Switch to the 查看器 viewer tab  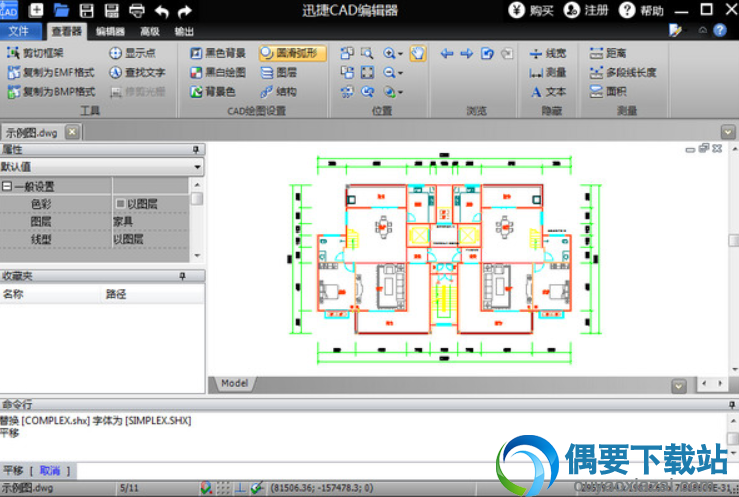[x=66, y=31]
